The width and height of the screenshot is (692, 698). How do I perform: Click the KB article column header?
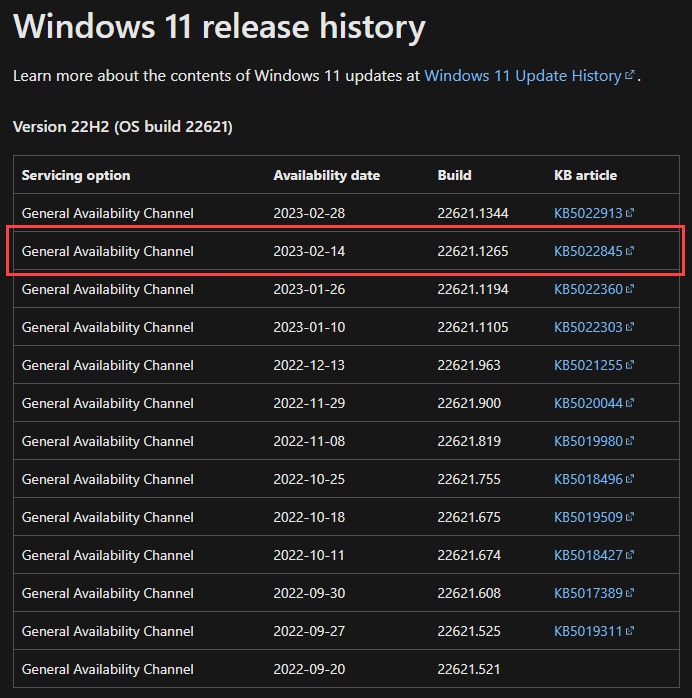(x=585, y=175)
